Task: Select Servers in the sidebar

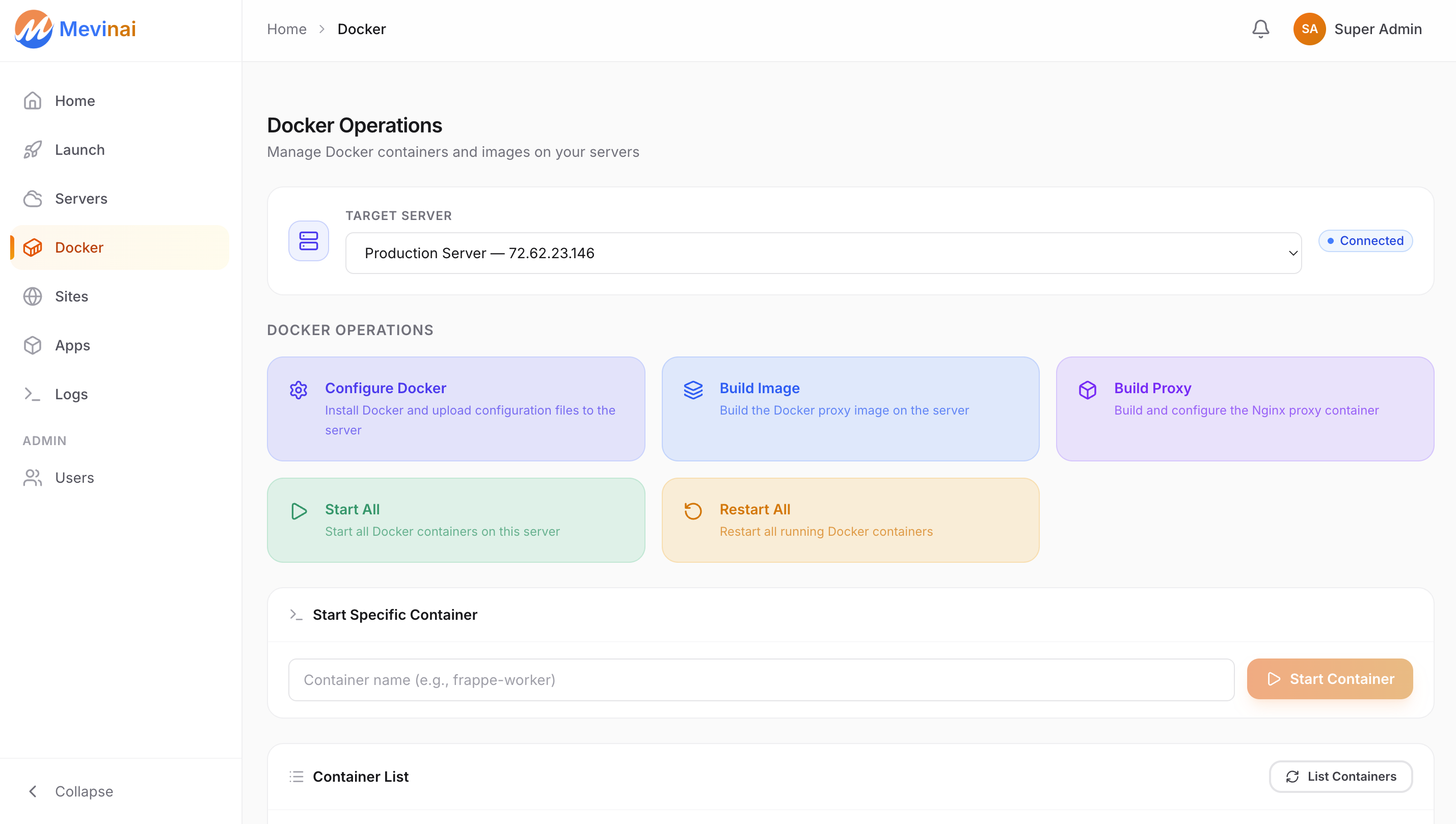Action: 81,199
